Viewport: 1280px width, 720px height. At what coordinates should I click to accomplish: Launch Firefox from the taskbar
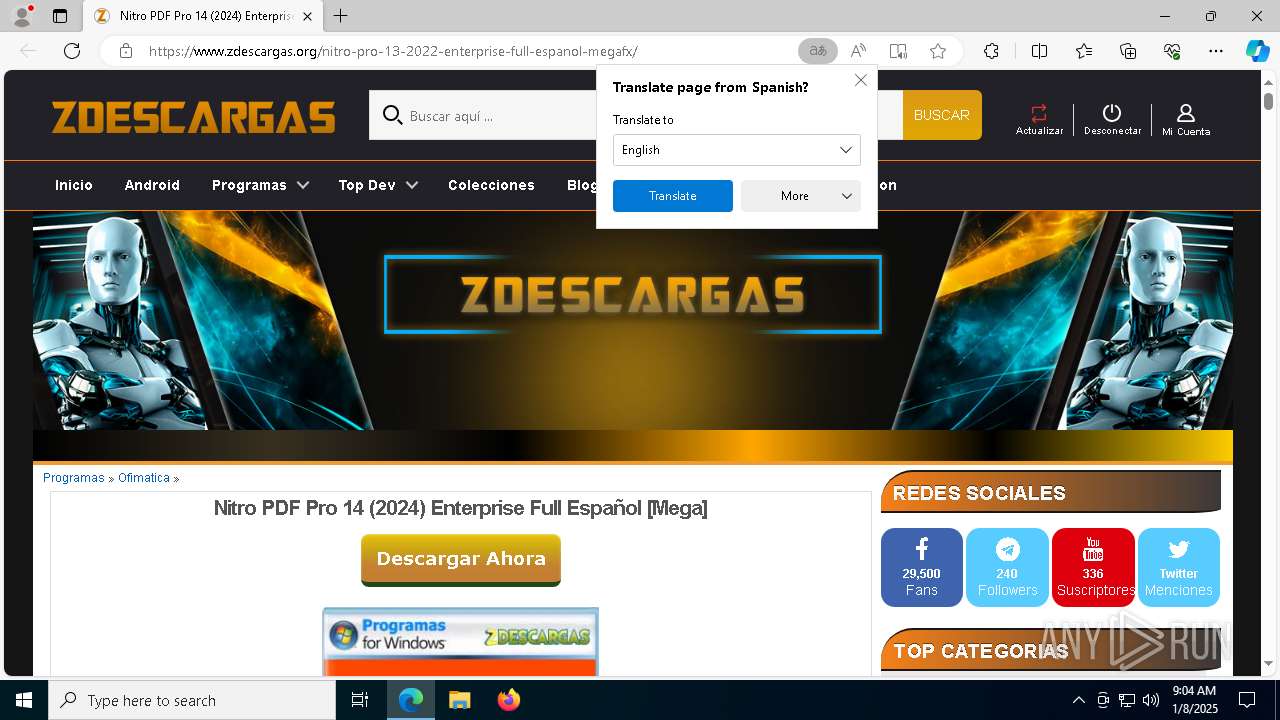pos(509,700)
